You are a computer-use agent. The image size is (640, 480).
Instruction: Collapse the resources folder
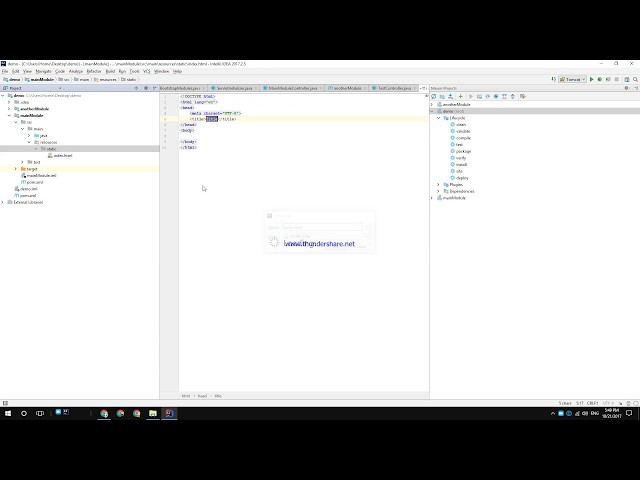tap(29, 142)
